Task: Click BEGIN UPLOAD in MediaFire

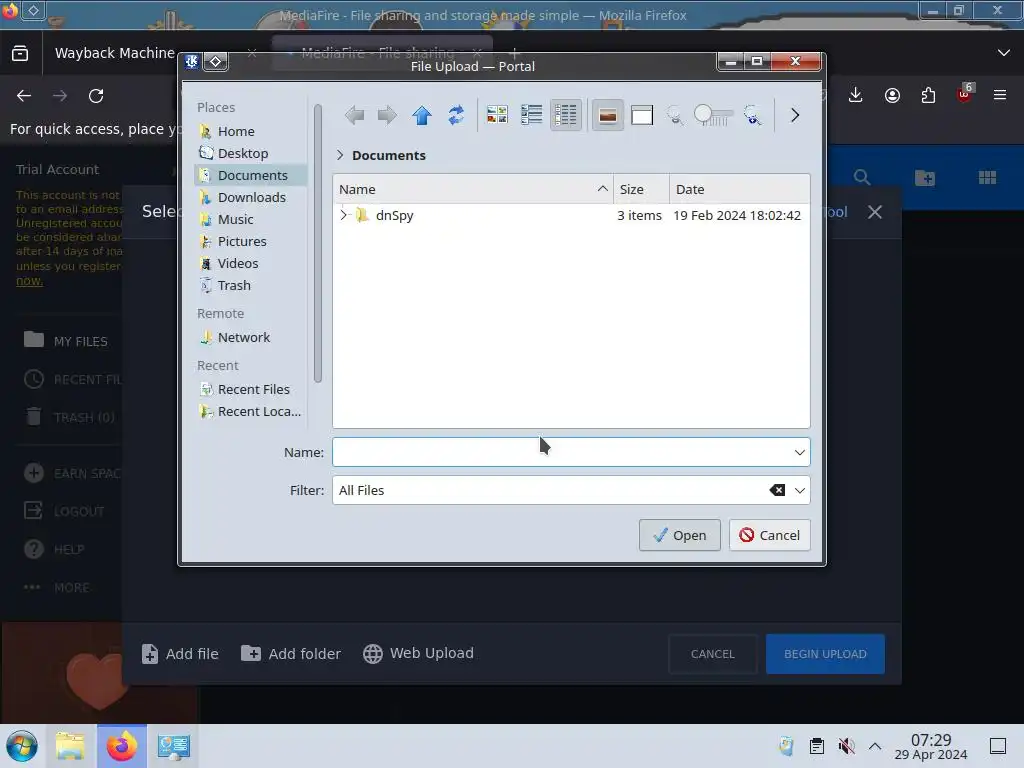Action: click(825, 654)
